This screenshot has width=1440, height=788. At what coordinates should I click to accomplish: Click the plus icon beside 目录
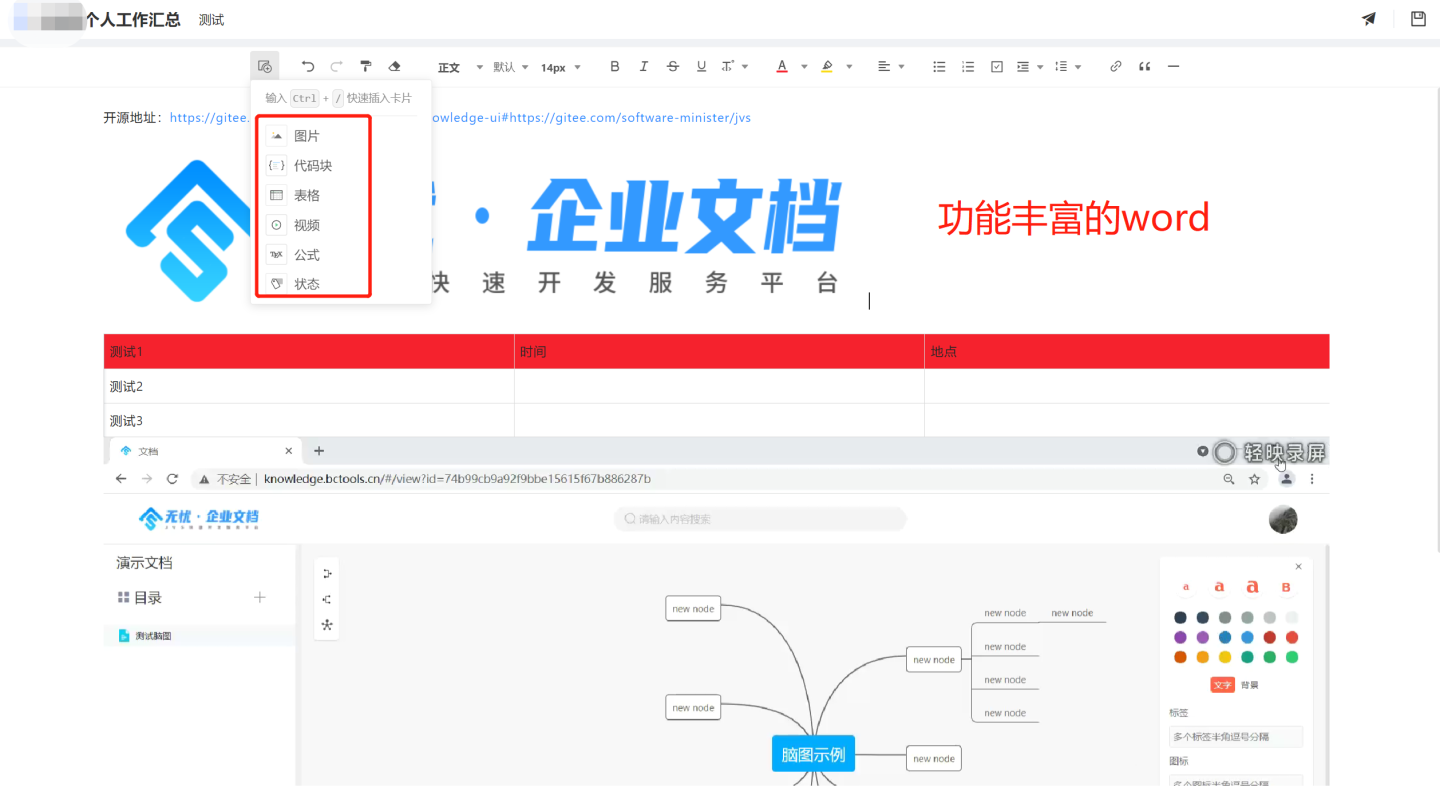click(260, 597)
